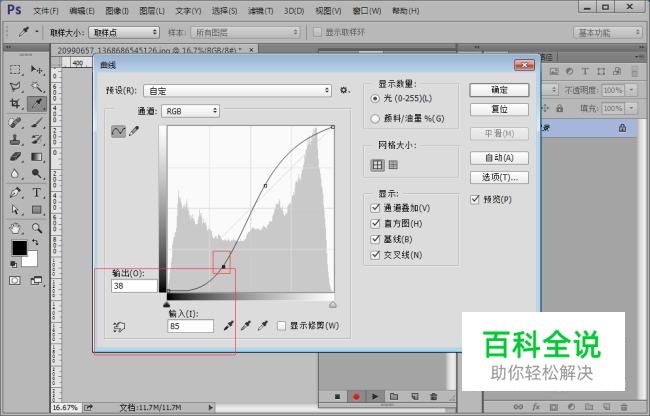The width and height of the screenshot is (650, 416).
Task: Swap foreground and background colors
Action: pyautogui.click(x=35, y=242)
